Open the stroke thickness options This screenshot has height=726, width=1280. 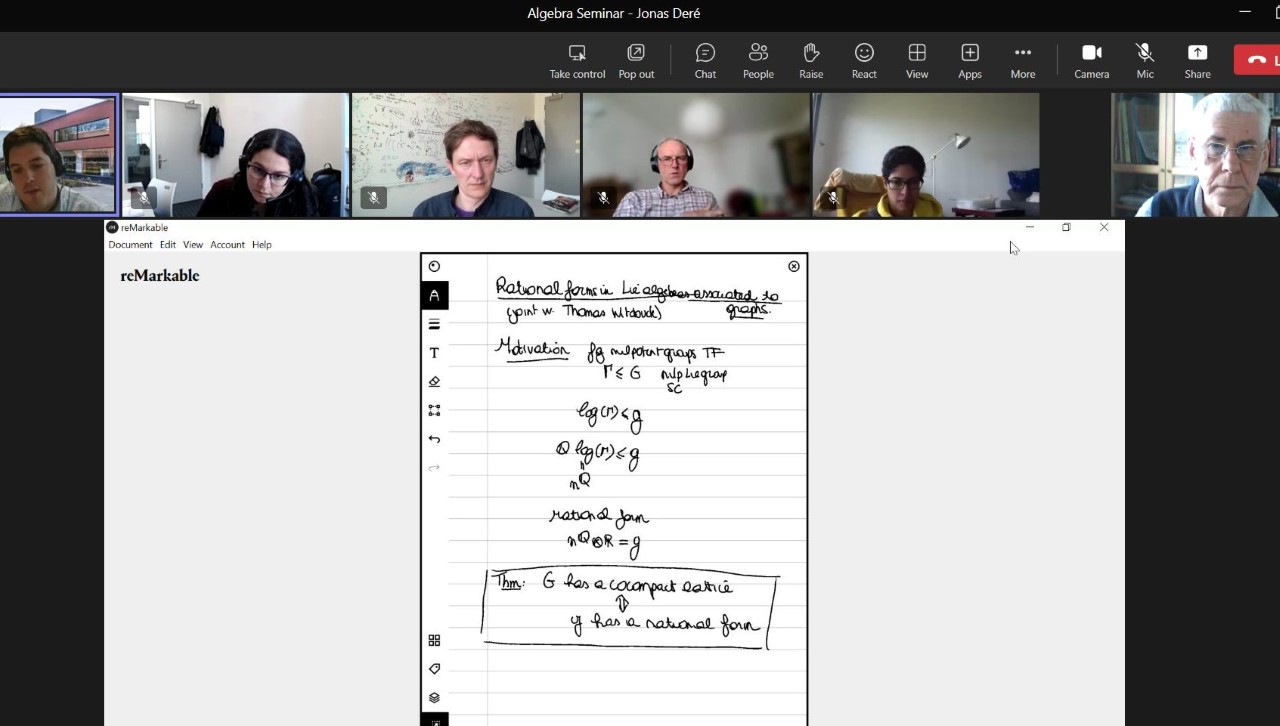coord(434,324)
